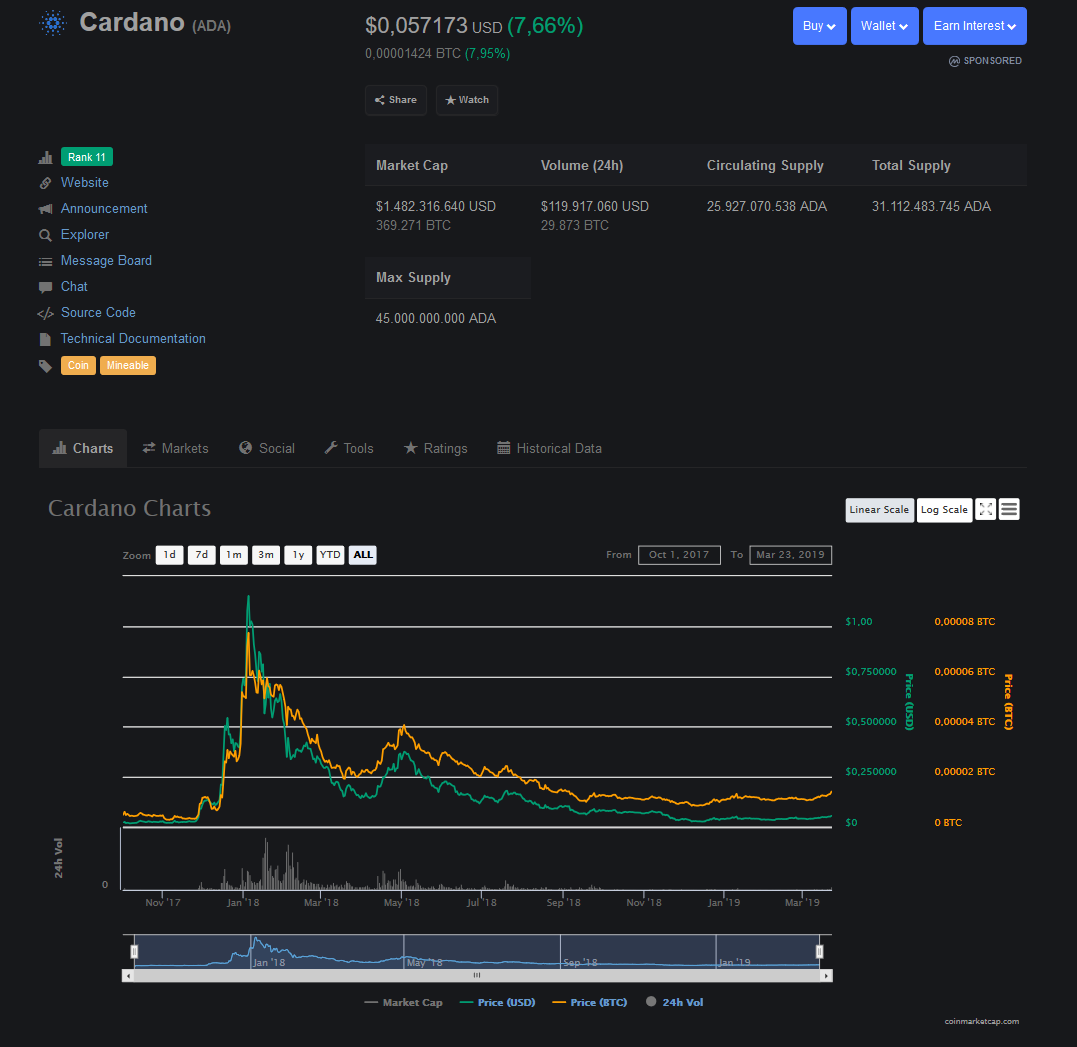Screen dimensions: 1077x1047
Task: Click the tag icon beside Coin
Action: (x=45, y=365)
